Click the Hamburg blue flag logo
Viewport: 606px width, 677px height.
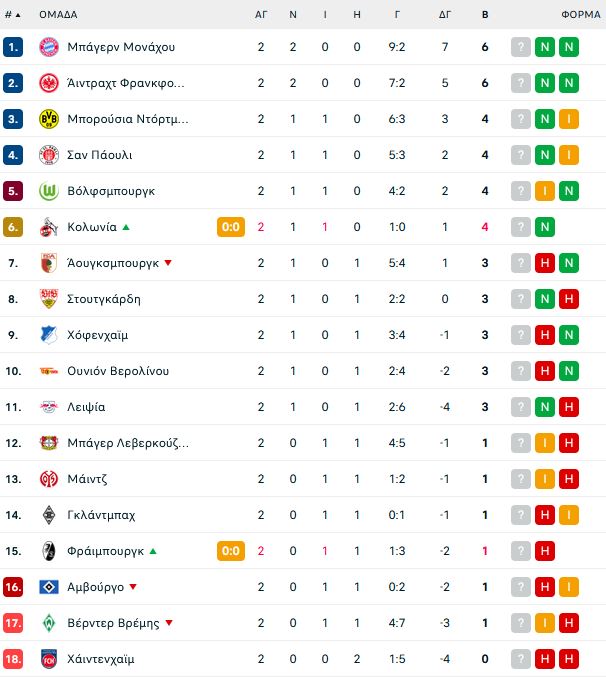tap(49, 587)
